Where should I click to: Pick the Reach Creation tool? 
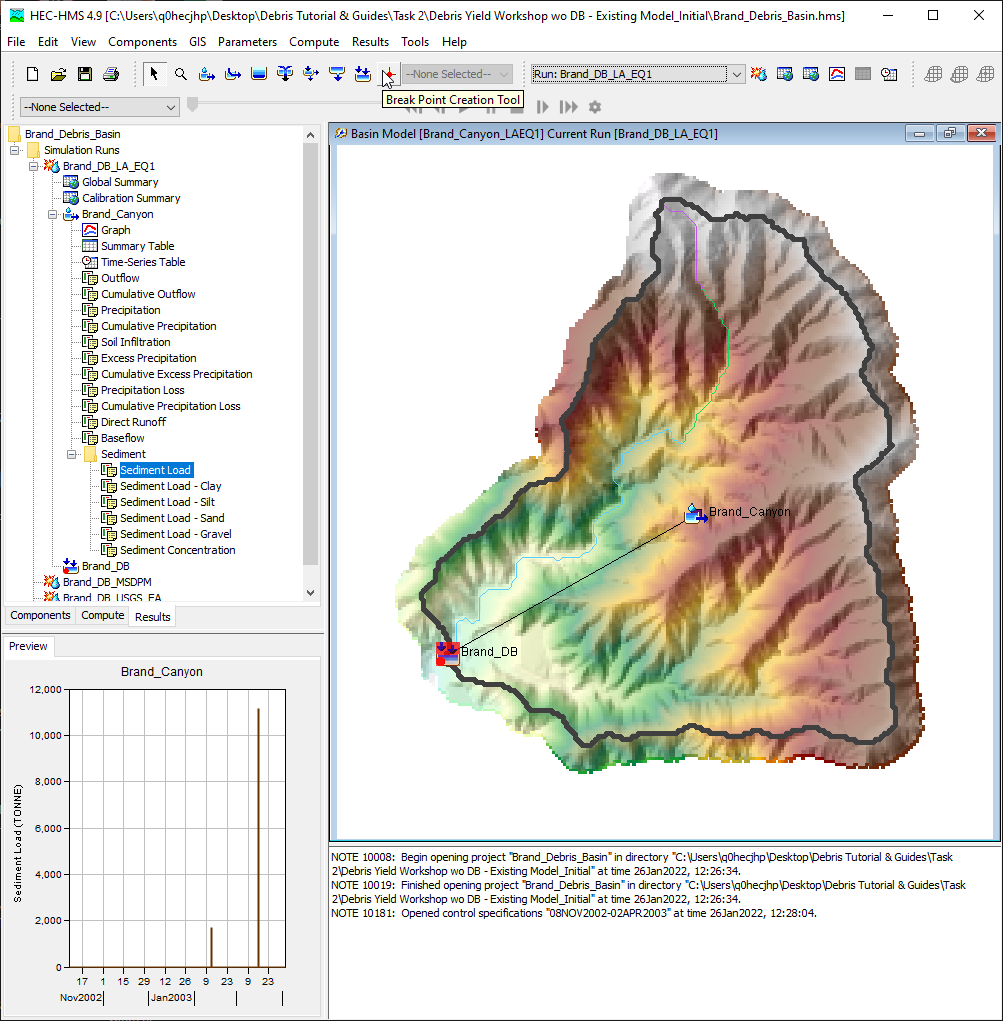tap(233, 74)
